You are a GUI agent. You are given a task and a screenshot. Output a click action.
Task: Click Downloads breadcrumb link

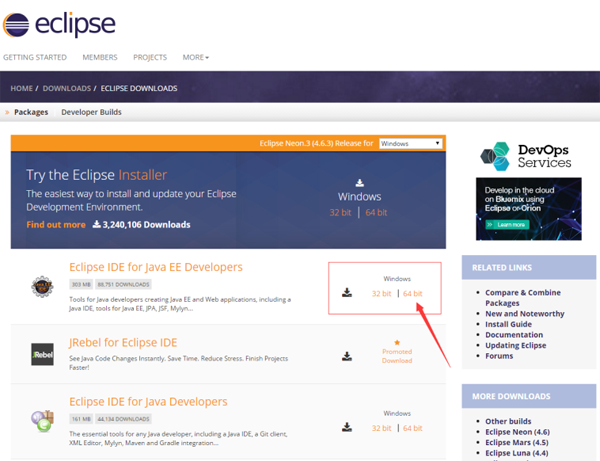pyautogui.click(x=67, y=88)
